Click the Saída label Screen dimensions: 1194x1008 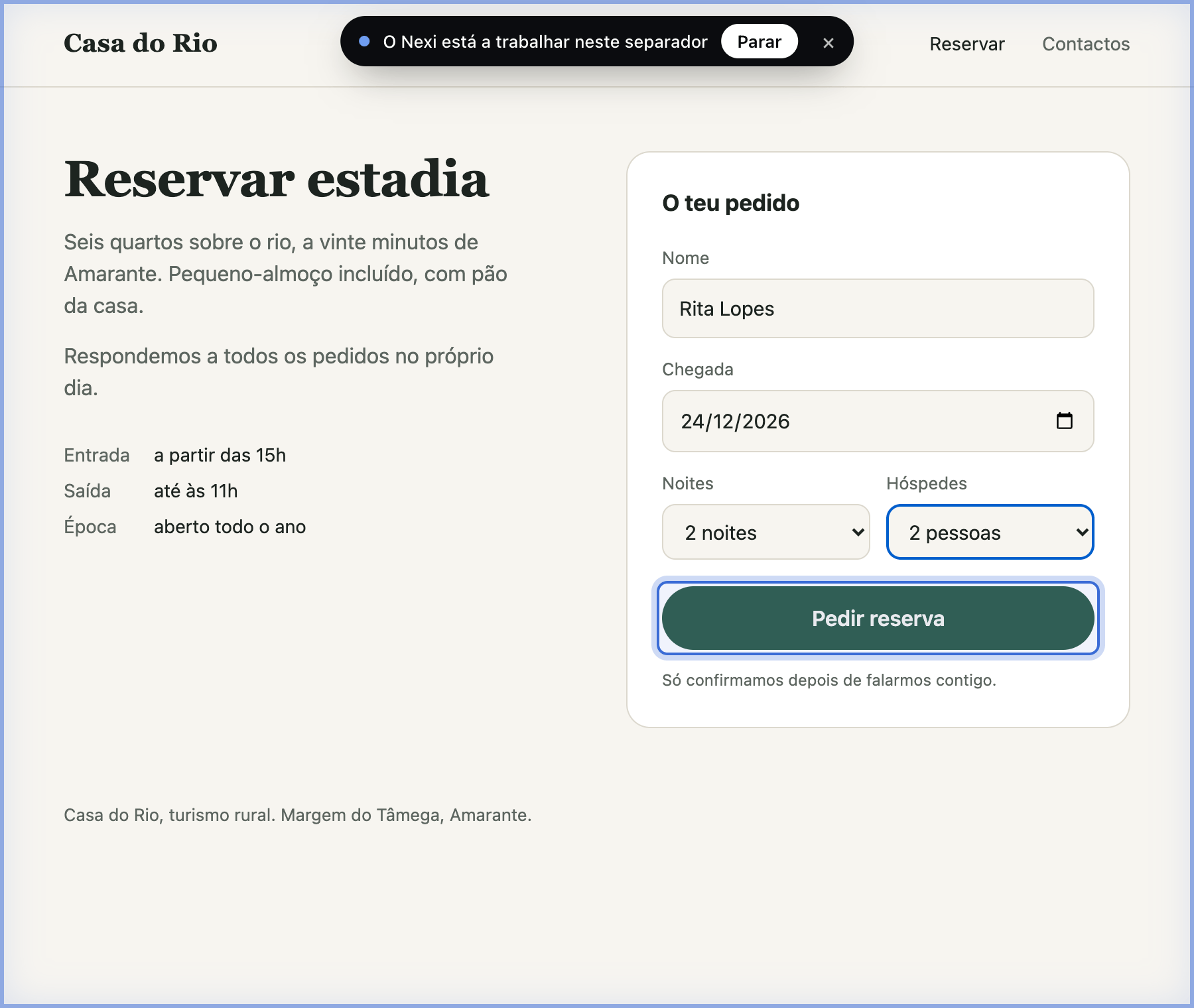[x=88, y=491]
